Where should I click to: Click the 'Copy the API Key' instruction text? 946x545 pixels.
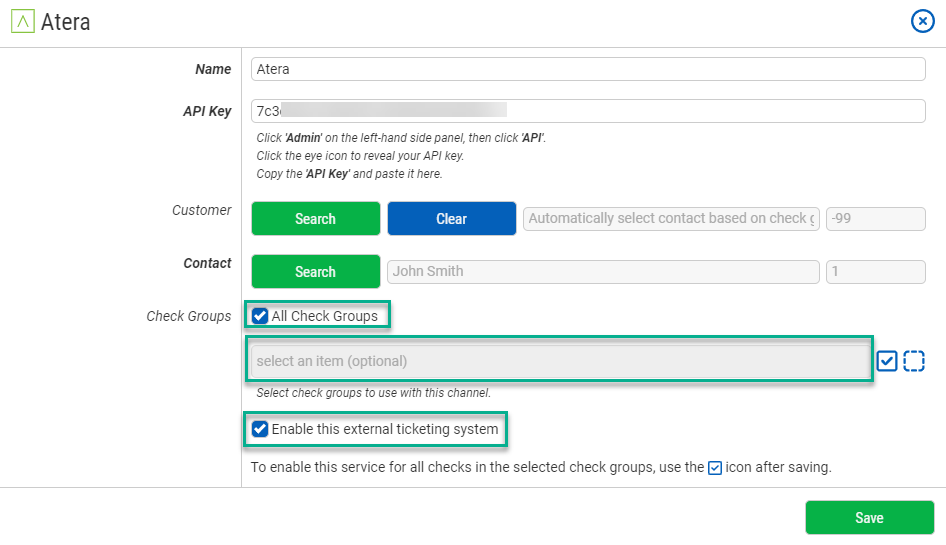click(349, 174)
